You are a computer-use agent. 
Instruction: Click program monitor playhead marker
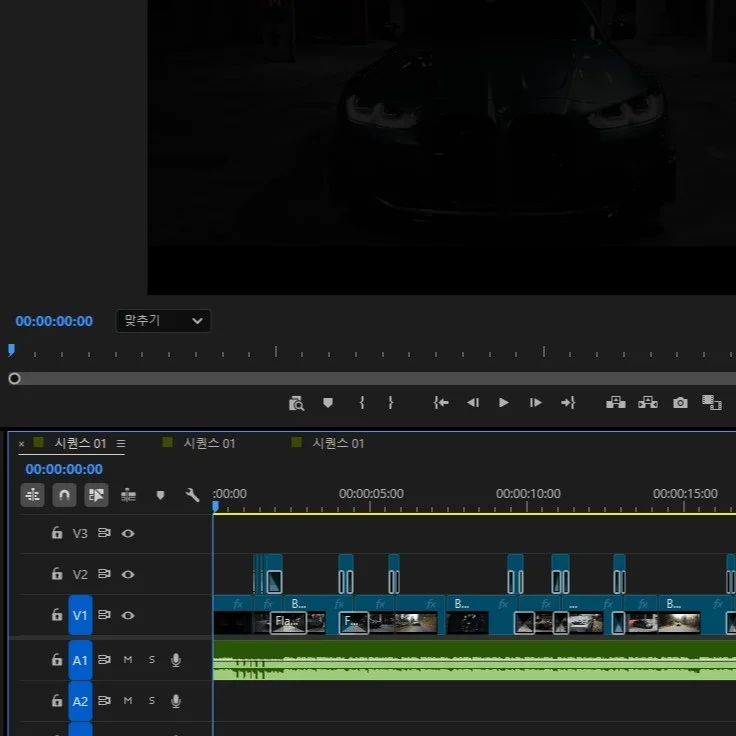point(11,350)
